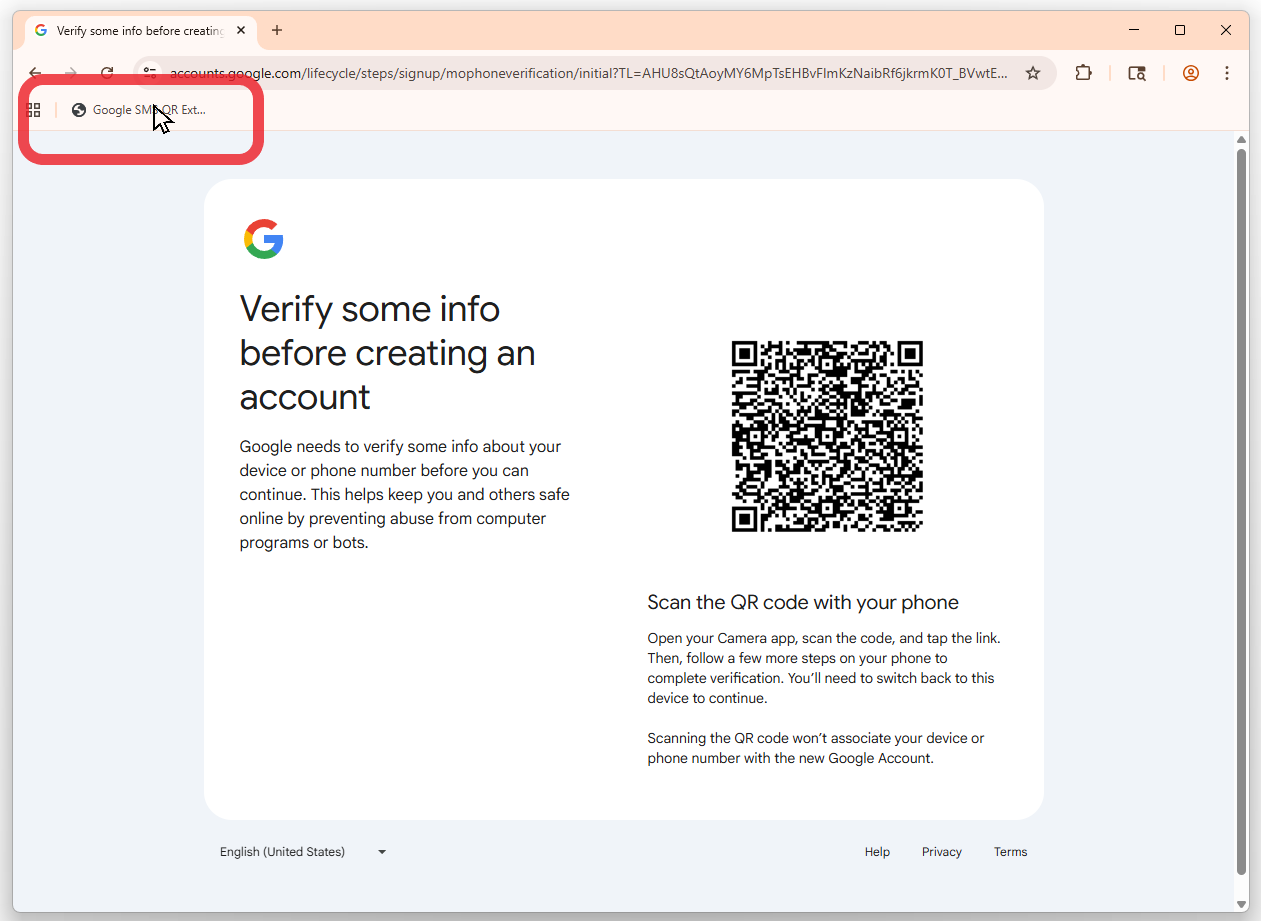Screen dimensions: 1261x921
Task: Click the browser profile avatar icon
Action: point(1190,73)
